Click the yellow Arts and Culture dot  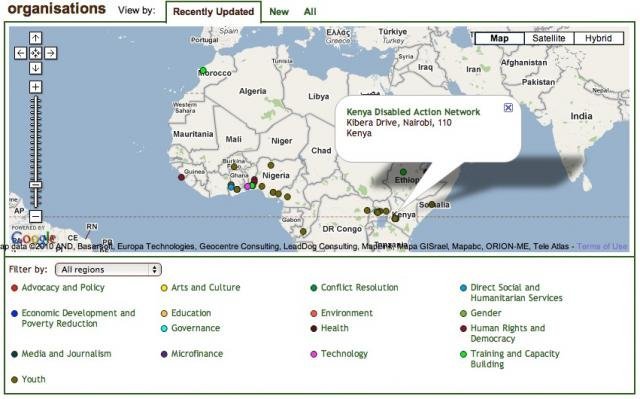pyautogui.click(x=164, y=288)
